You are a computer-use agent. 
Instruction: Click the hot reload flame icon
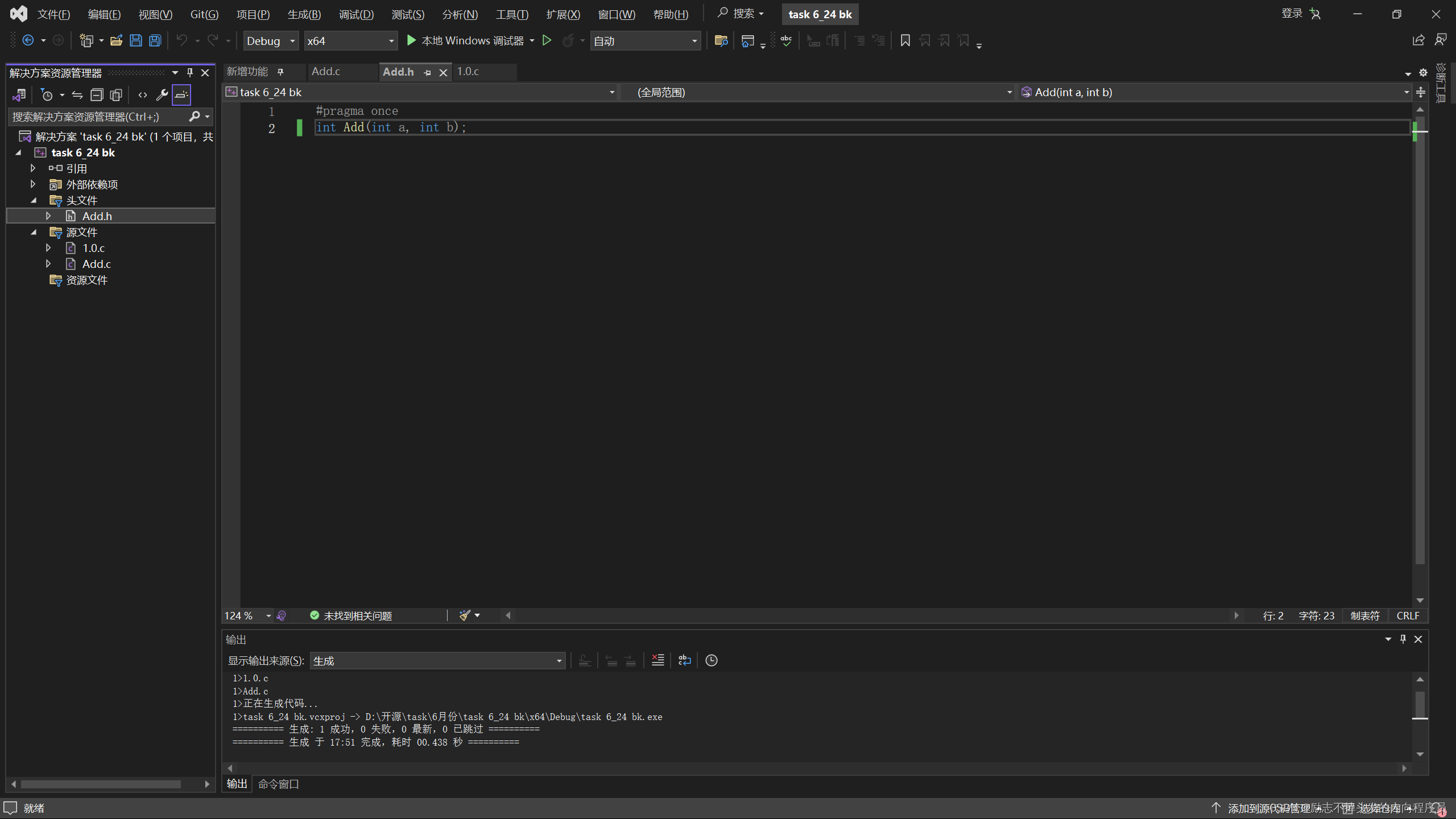568,40
